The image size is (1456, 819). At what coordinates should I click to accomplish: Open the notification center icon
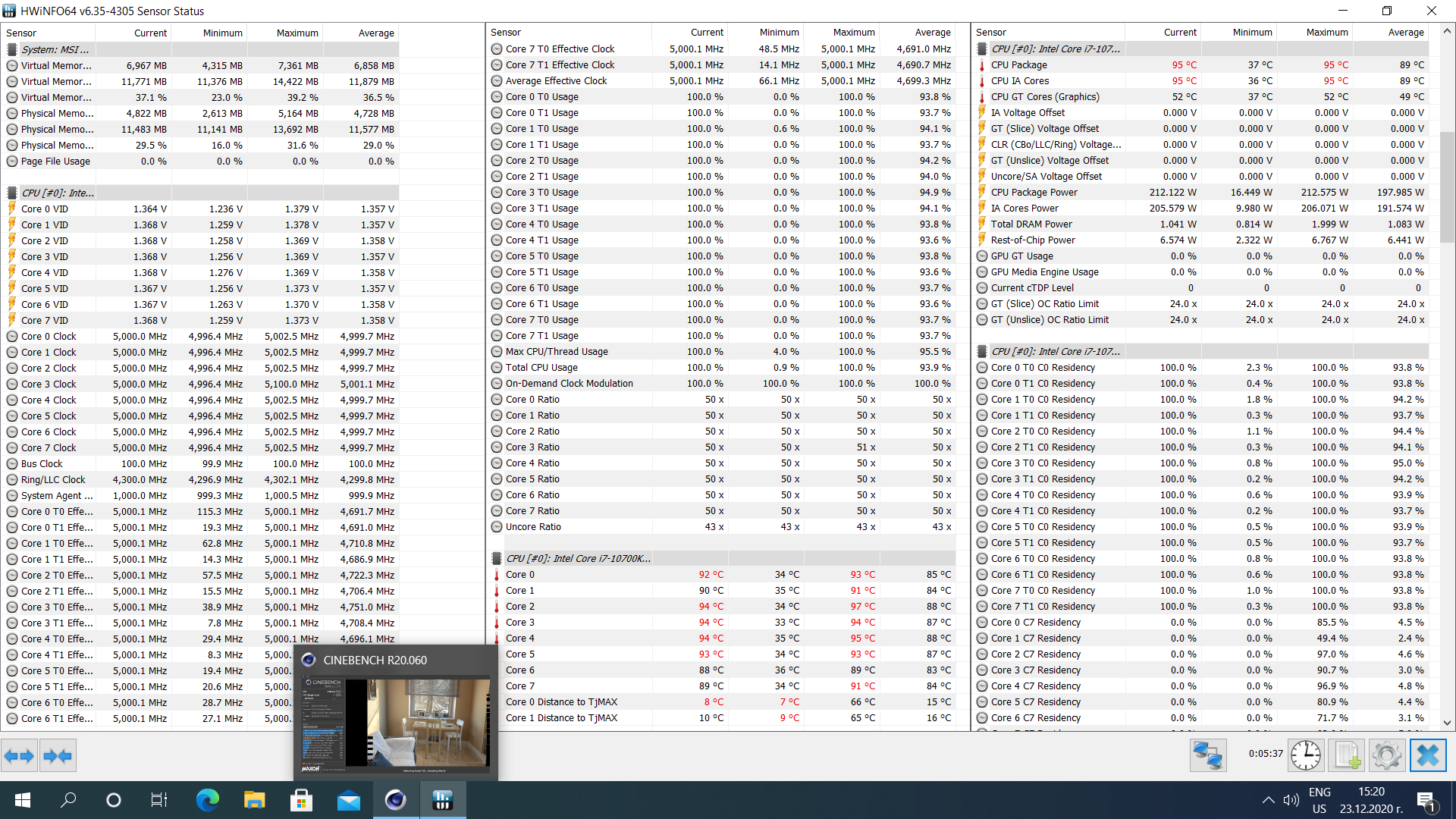tap(1426, 800)
